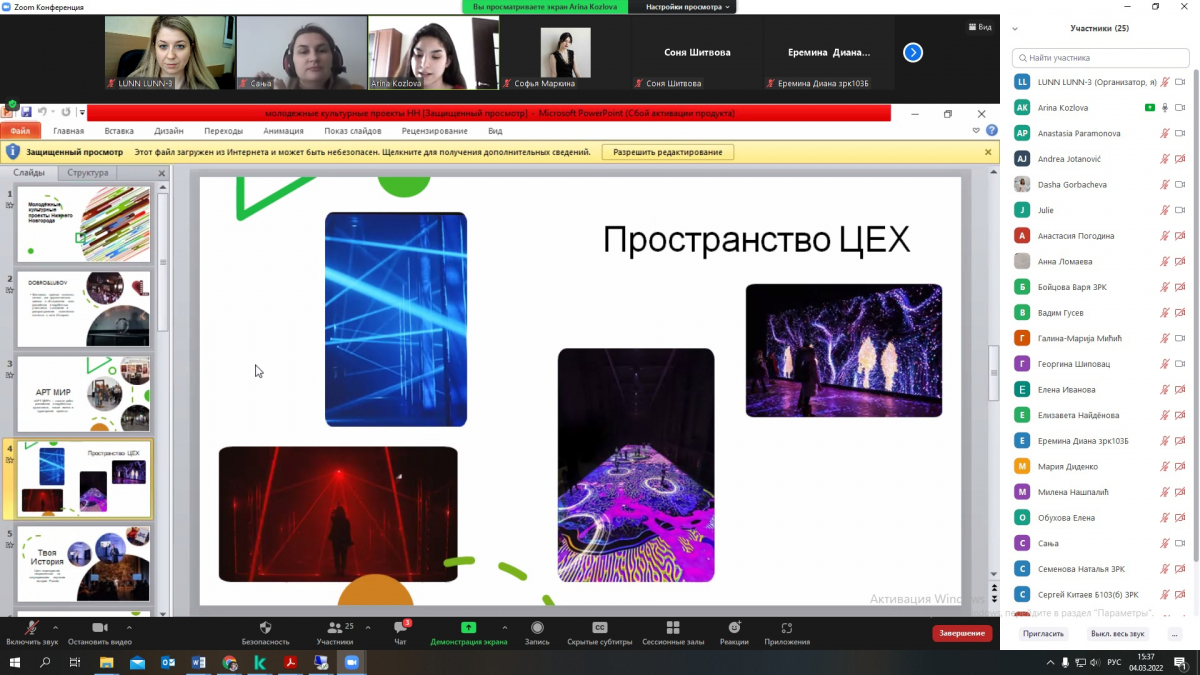Click the Save icon in PowerPoint quick access
The width and height of the screenshot is (1200, 675).
click(x=27, y=113)
